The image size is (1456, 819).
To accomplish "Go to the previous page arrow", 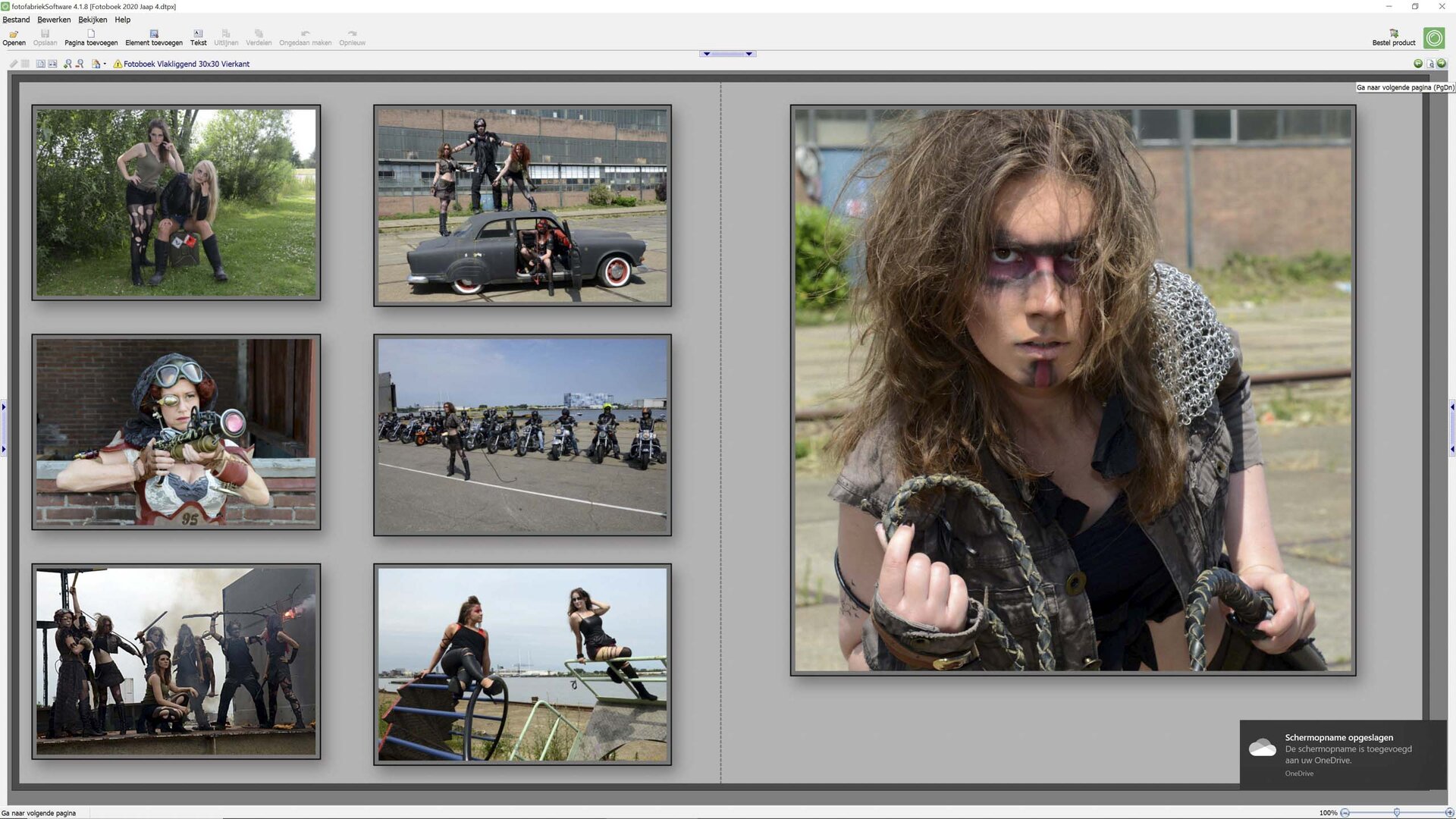I will pyautogui.click(x=1418, y=64).
